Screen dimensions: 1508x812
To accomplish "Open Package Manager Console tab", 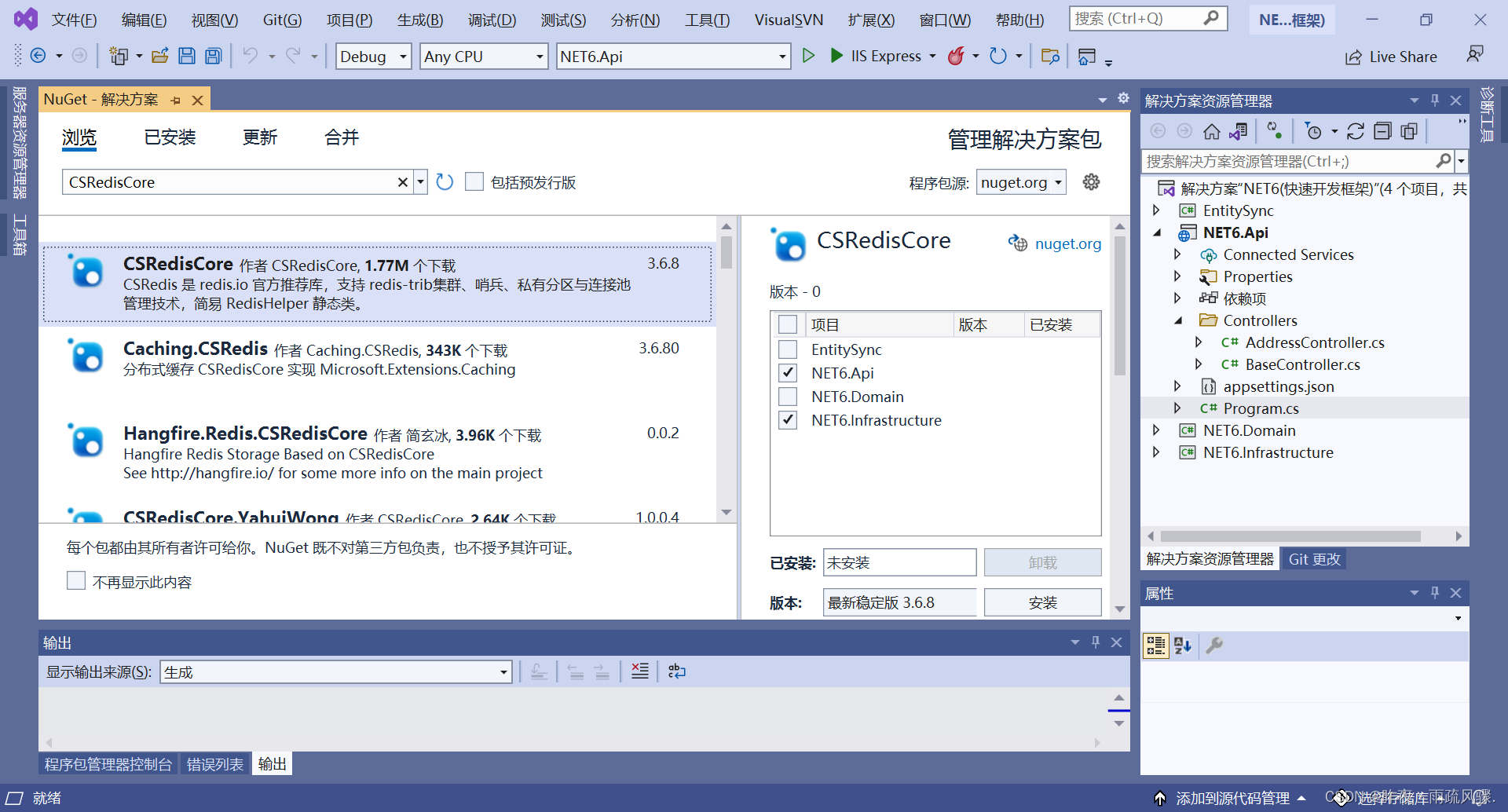I will click(x=108, y=764).
